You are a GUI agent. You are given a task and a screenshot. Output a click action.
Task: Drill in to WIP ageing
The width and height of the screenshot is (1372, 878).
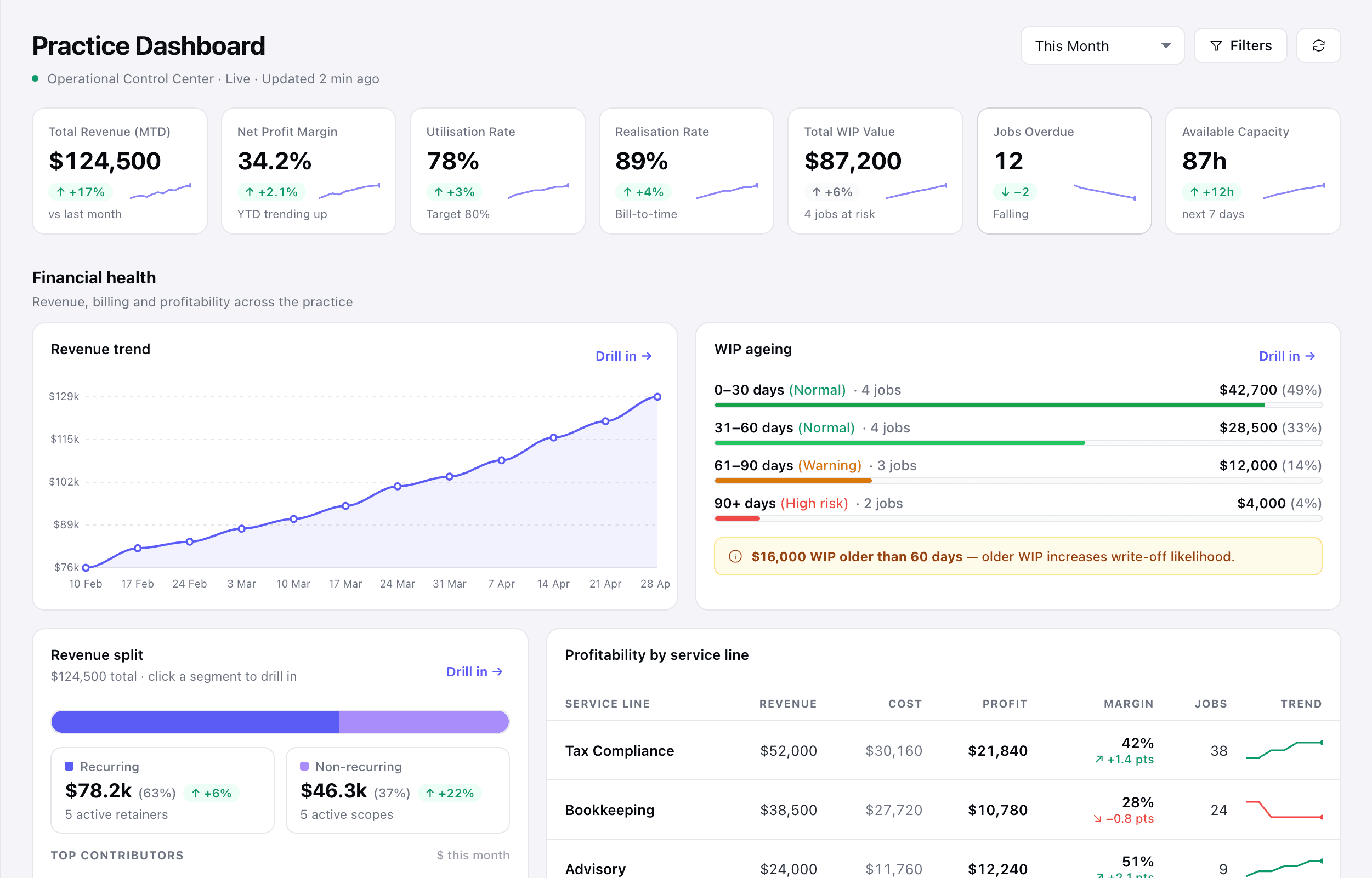click(x=1287, y=356)
